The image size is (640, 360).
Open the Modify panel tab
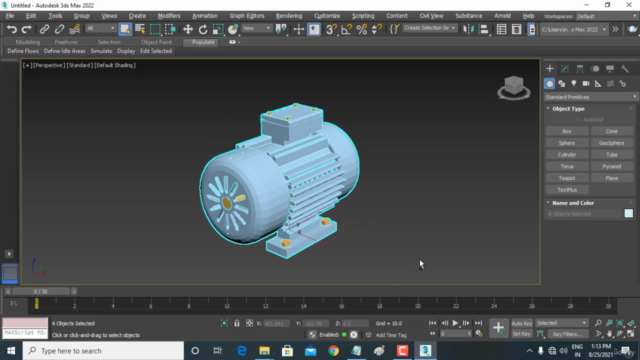tap(565, 69)
